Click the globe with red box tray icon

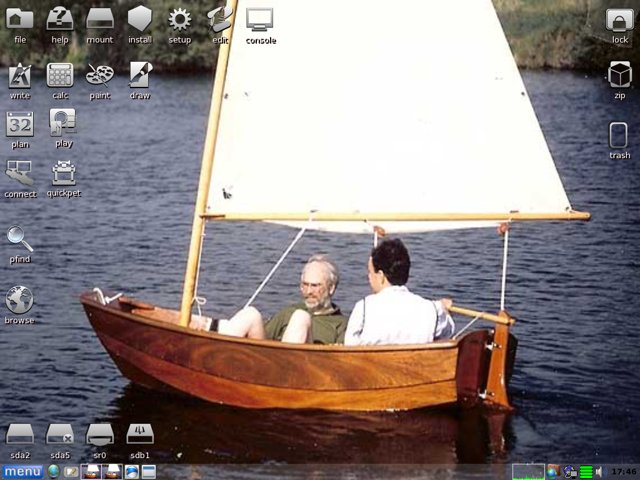coord(553,472)
